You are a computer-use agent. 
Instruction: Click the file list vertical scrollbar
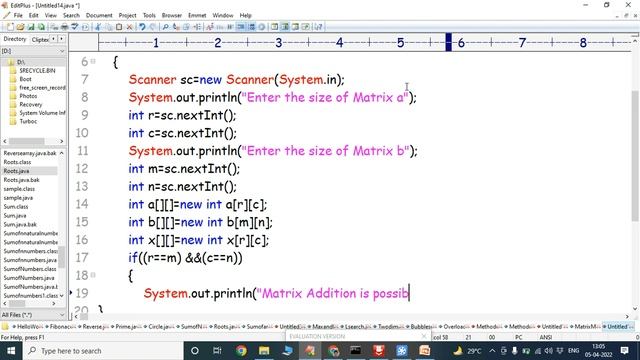click(61, 257)
